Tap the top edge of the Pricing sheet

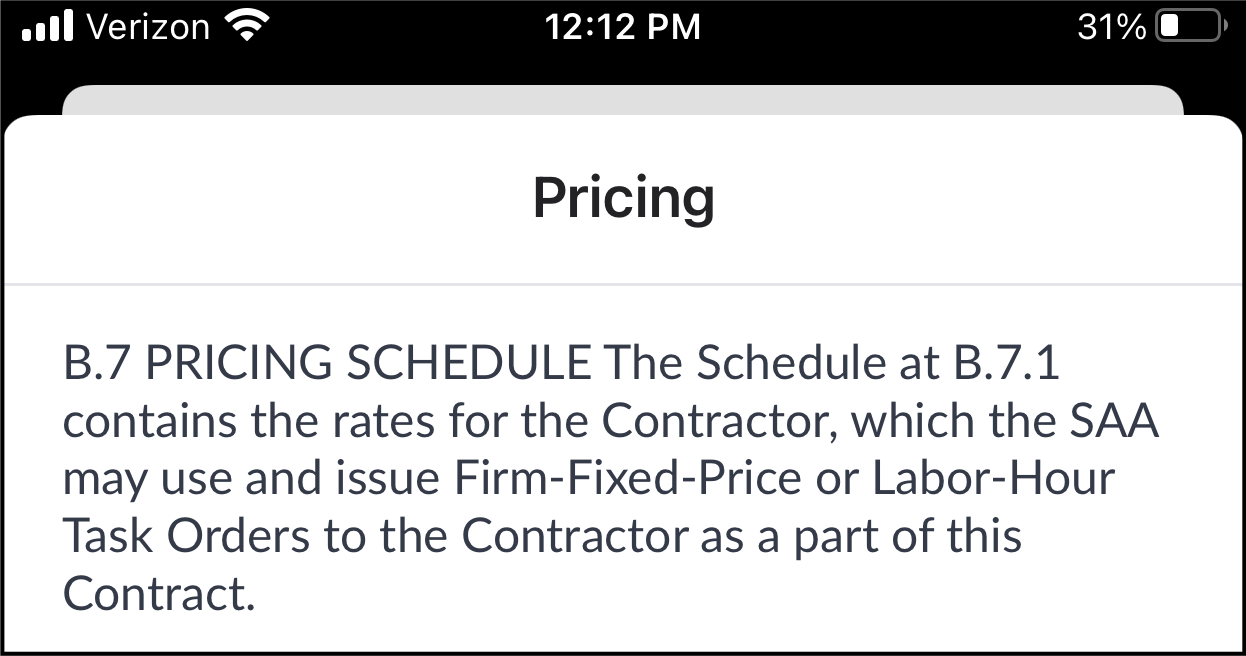pyautogui.click(x=623, y=120)
